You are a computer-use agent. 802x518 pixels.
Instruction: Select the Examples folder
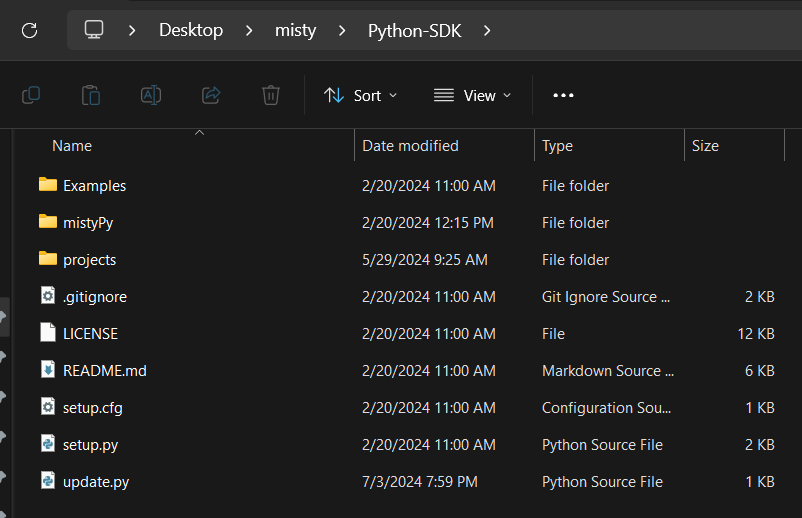(94, 185)
